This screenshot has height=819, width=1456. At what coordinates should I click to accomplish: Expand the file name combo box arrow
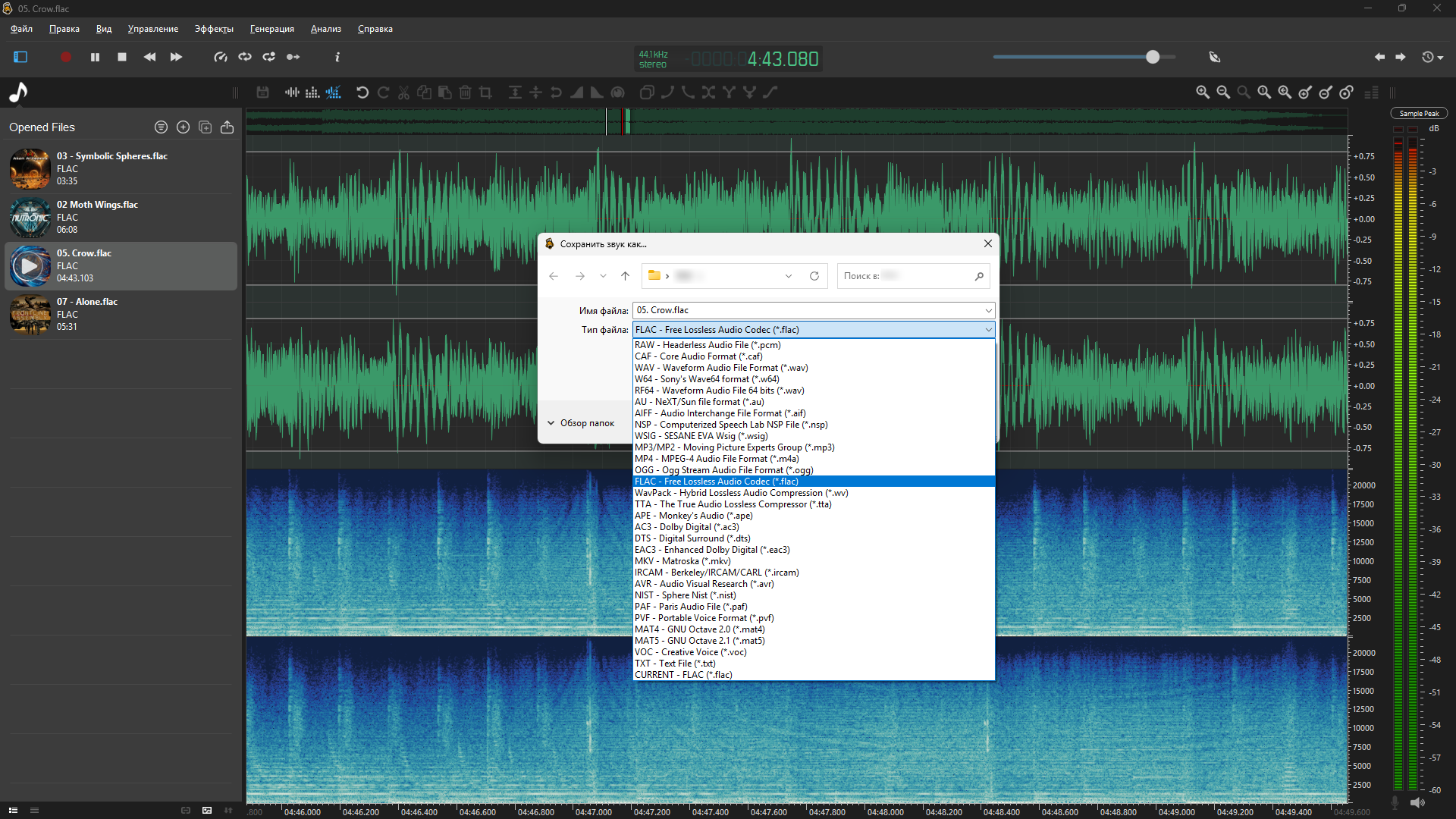click(988, 310)
